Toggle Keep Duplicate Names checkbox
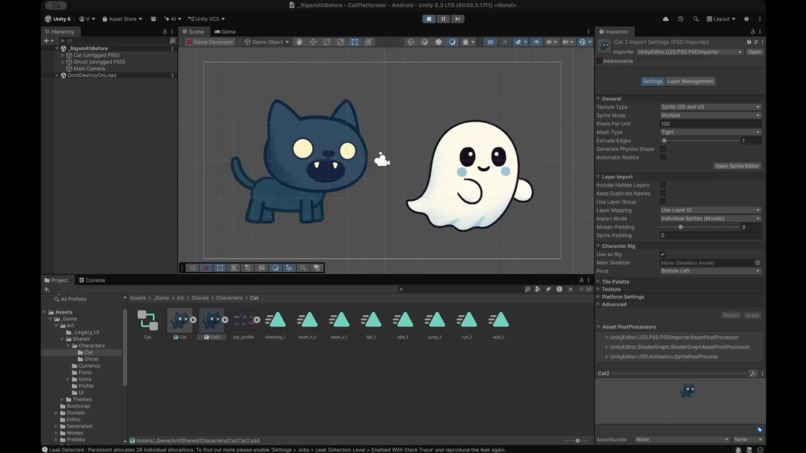This screenshot has height=453, width=806. [663, 193]
